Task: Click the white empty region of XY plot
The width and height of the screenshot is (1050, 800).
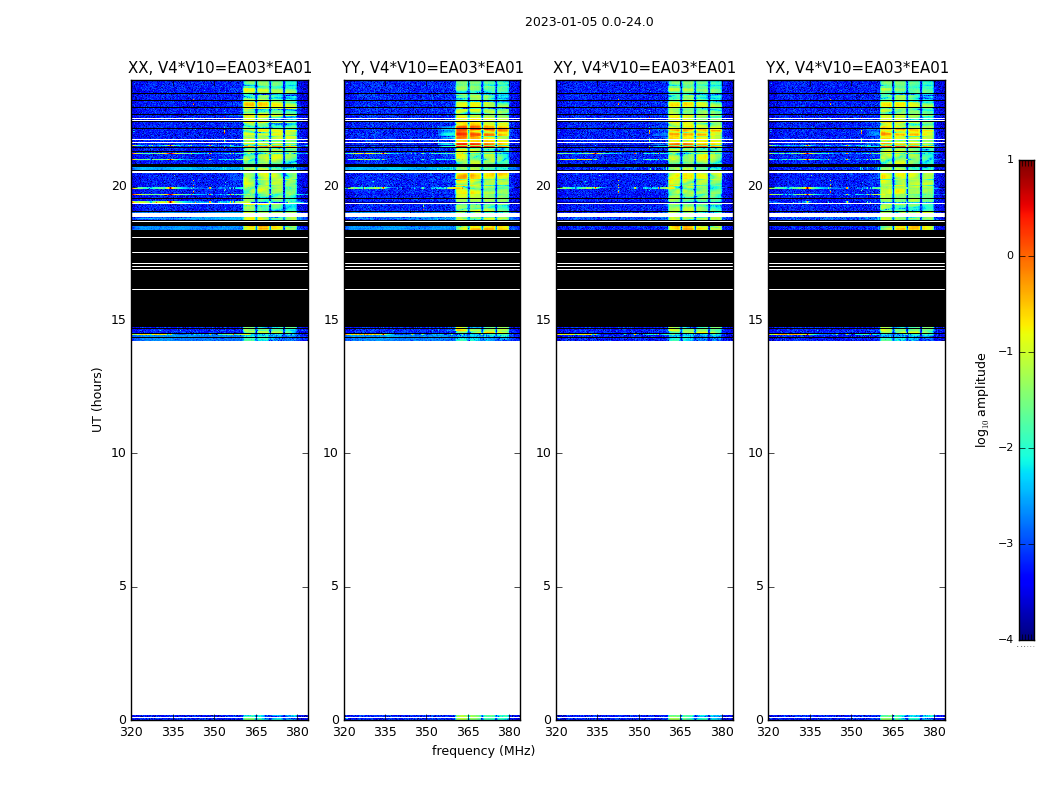Action: pyautogui.click(x=644, y=528)
